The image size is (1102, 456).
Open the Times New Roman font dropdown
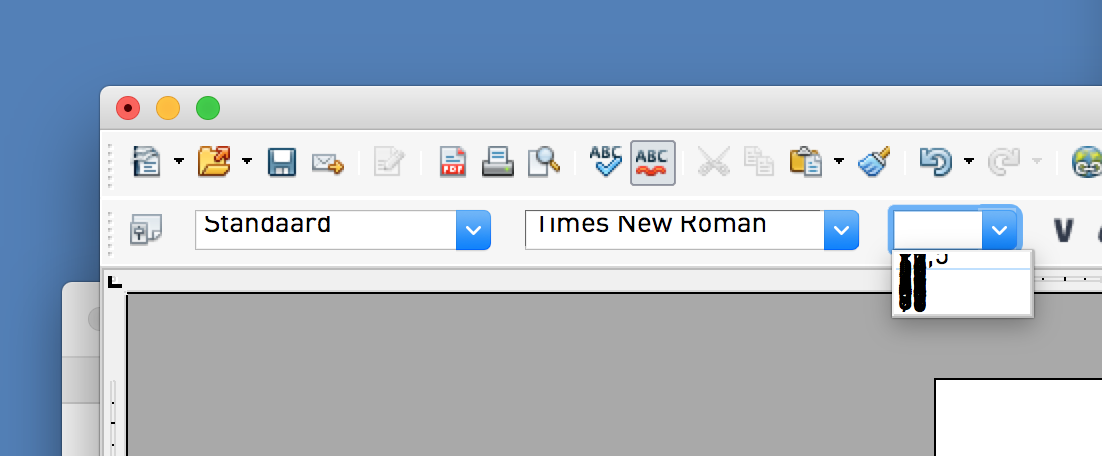click(841, 230)
